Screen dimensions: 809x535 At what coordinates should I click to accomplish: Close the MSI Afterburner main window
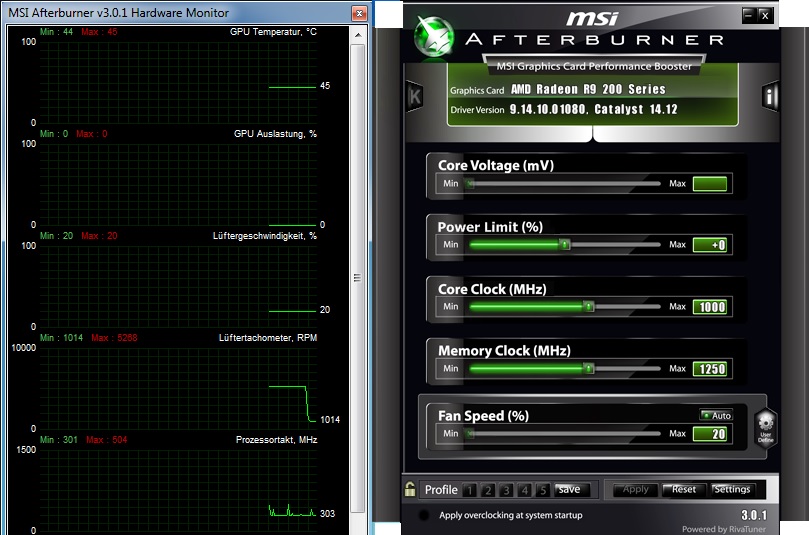point(765,15)
